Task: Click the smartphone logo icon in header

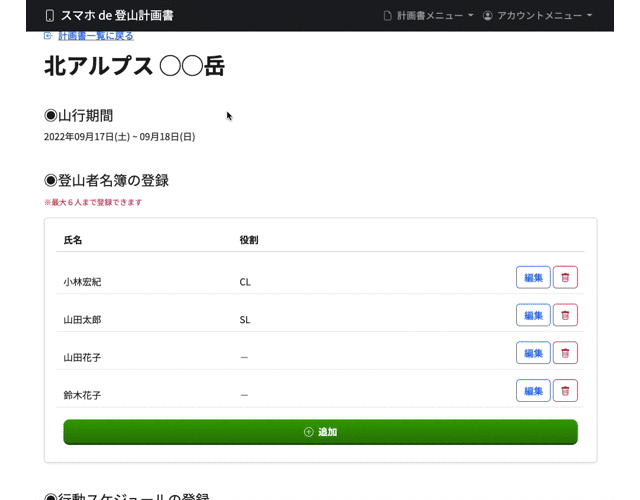Action: (49, 16)
